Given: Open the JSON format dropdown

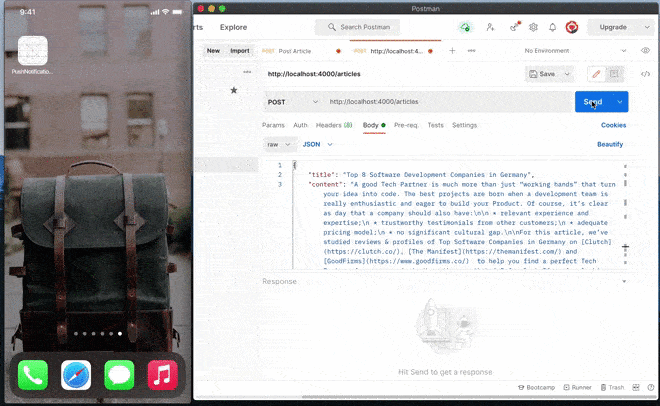Looking at the screenshot, I should (318, 144).
